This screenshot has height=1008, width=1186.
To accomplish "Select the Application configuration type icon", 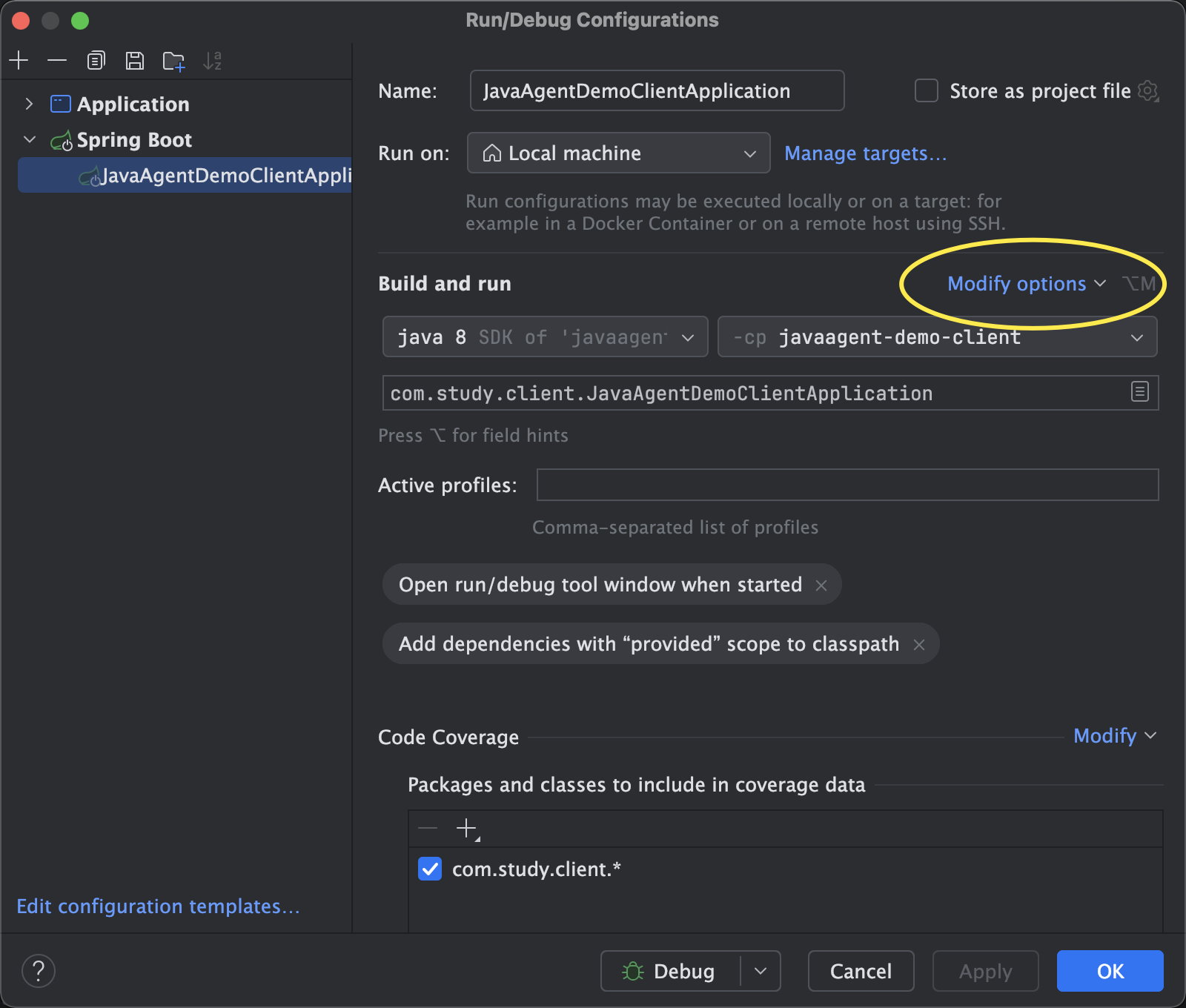I will [x=60, y=104].
